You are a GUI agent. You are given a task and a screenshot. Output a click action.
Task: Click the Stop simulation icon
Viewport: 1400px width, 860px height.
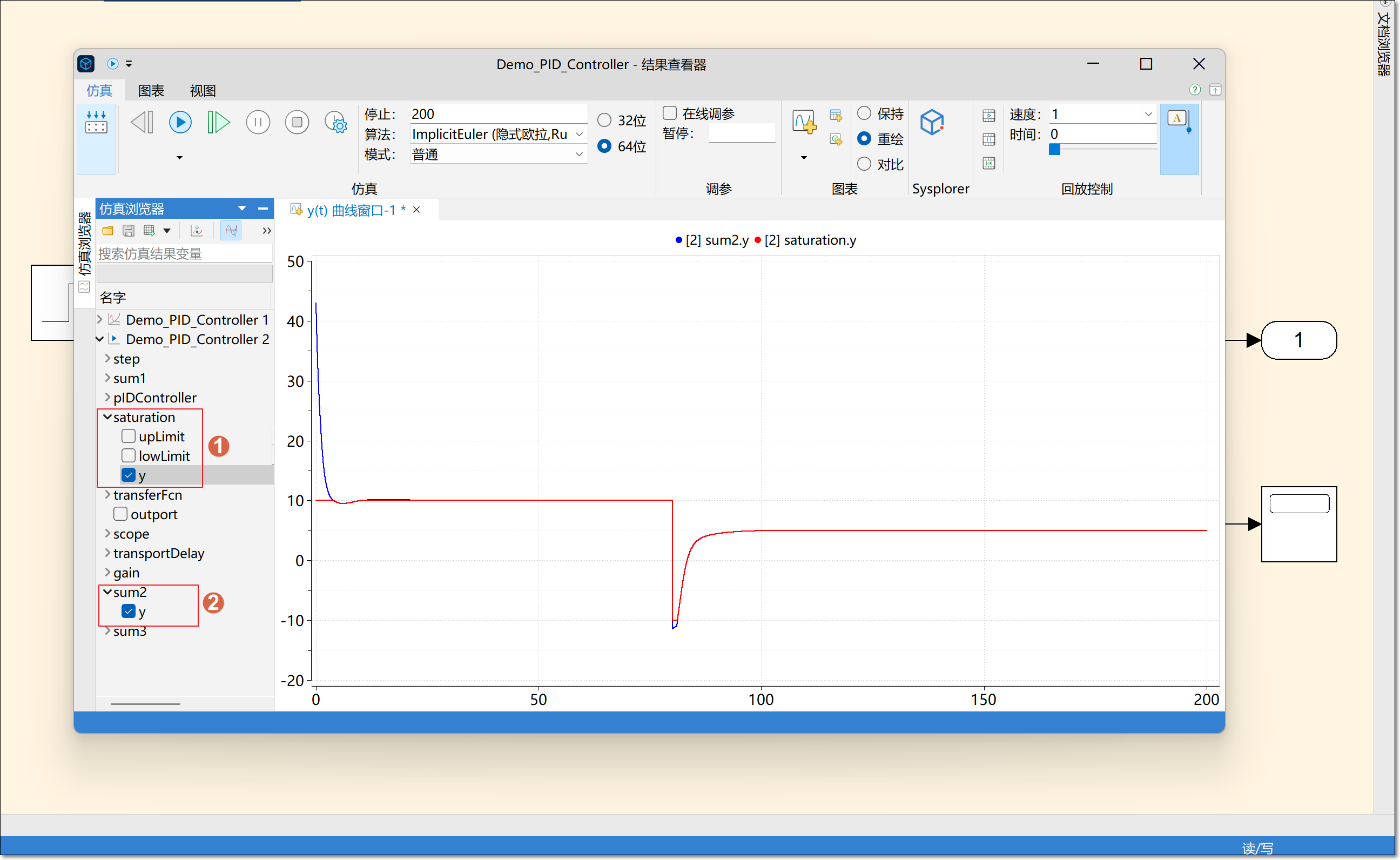[297, 122]
